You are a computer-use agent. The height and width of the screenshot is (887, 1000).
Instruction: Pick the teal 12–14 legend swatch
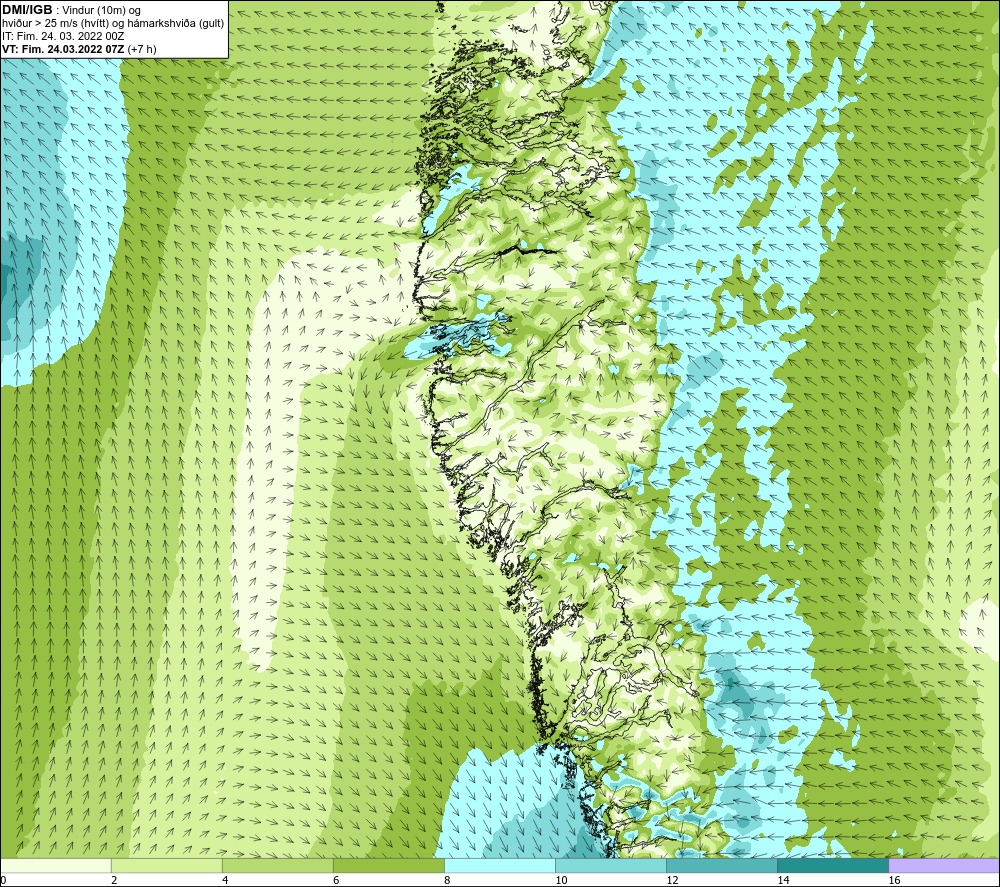722,865
